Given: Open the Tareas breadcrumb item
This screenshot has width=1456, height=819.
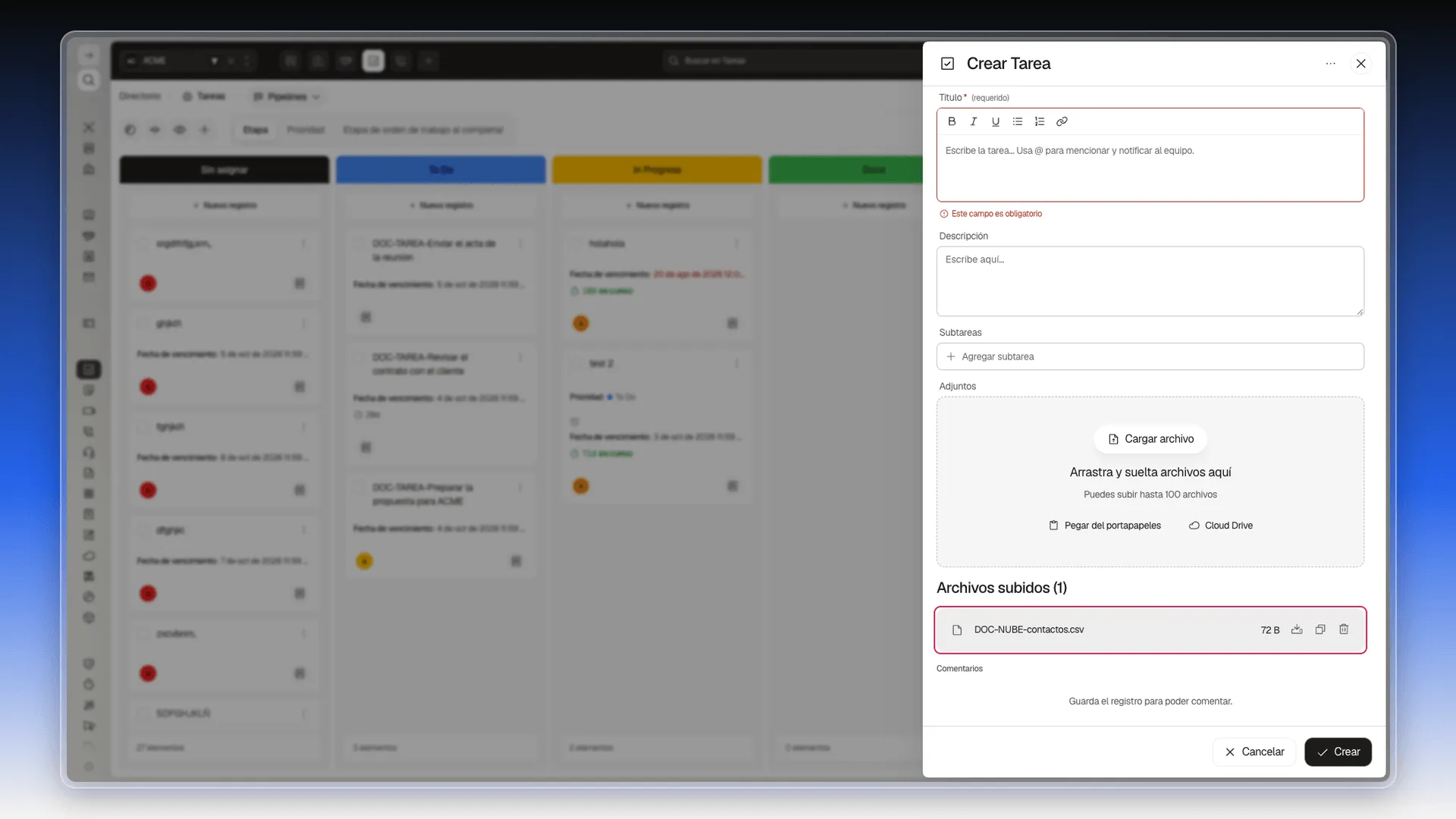Looking at the screenshot, I should coord(204,97).
